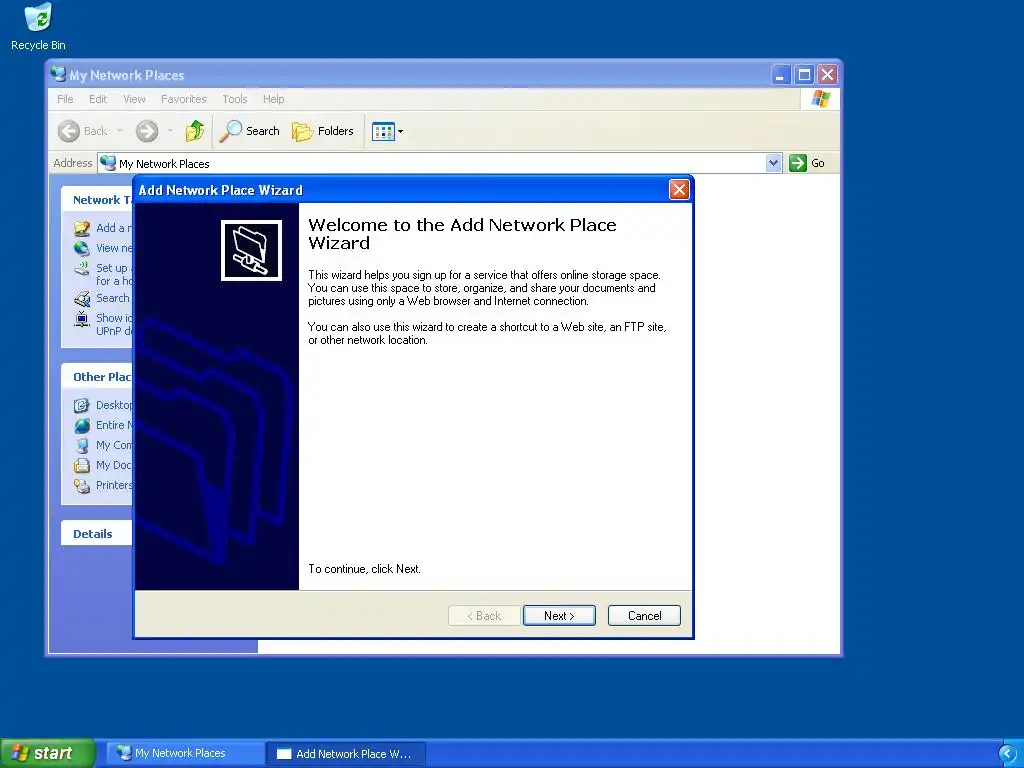Open My Computer icon in Other Places
The height and width of the screenshot is (768, 1024).
click(x=82, y=445)
